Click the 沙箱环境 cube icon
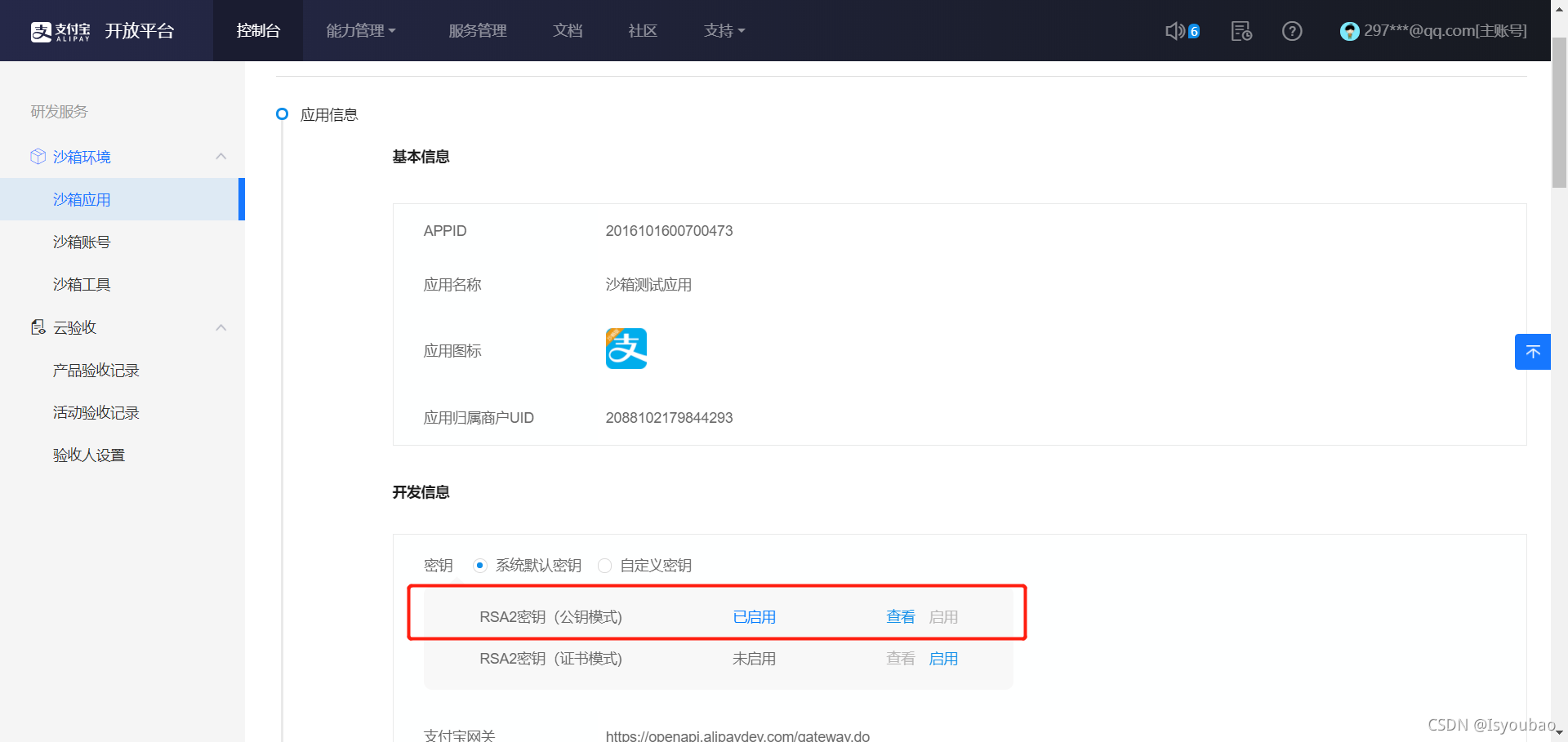Screen dimensions: 1568x742 click(38, 156)
